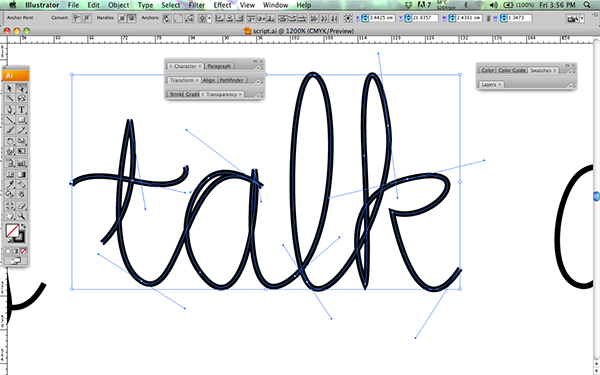The width and height of the screenshot is (600, 375).
Task: Select the black arrow Selection tool
Action: click(10, 88)
